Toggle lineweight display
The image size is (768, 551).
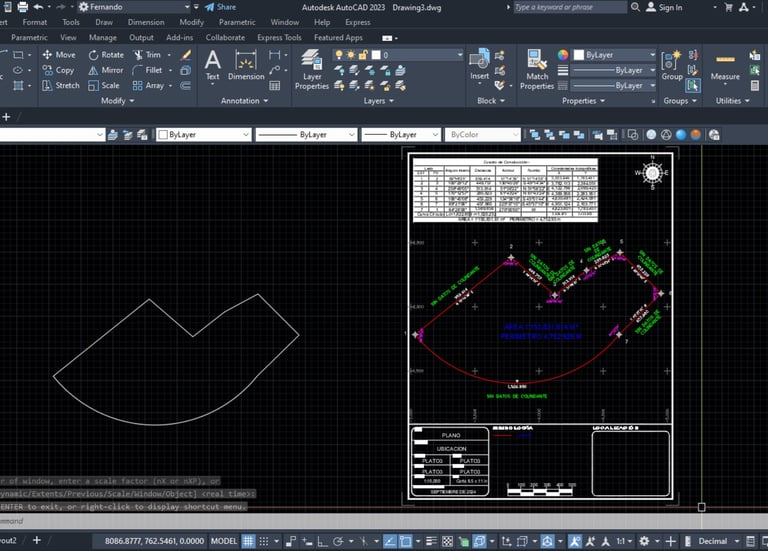432,541
